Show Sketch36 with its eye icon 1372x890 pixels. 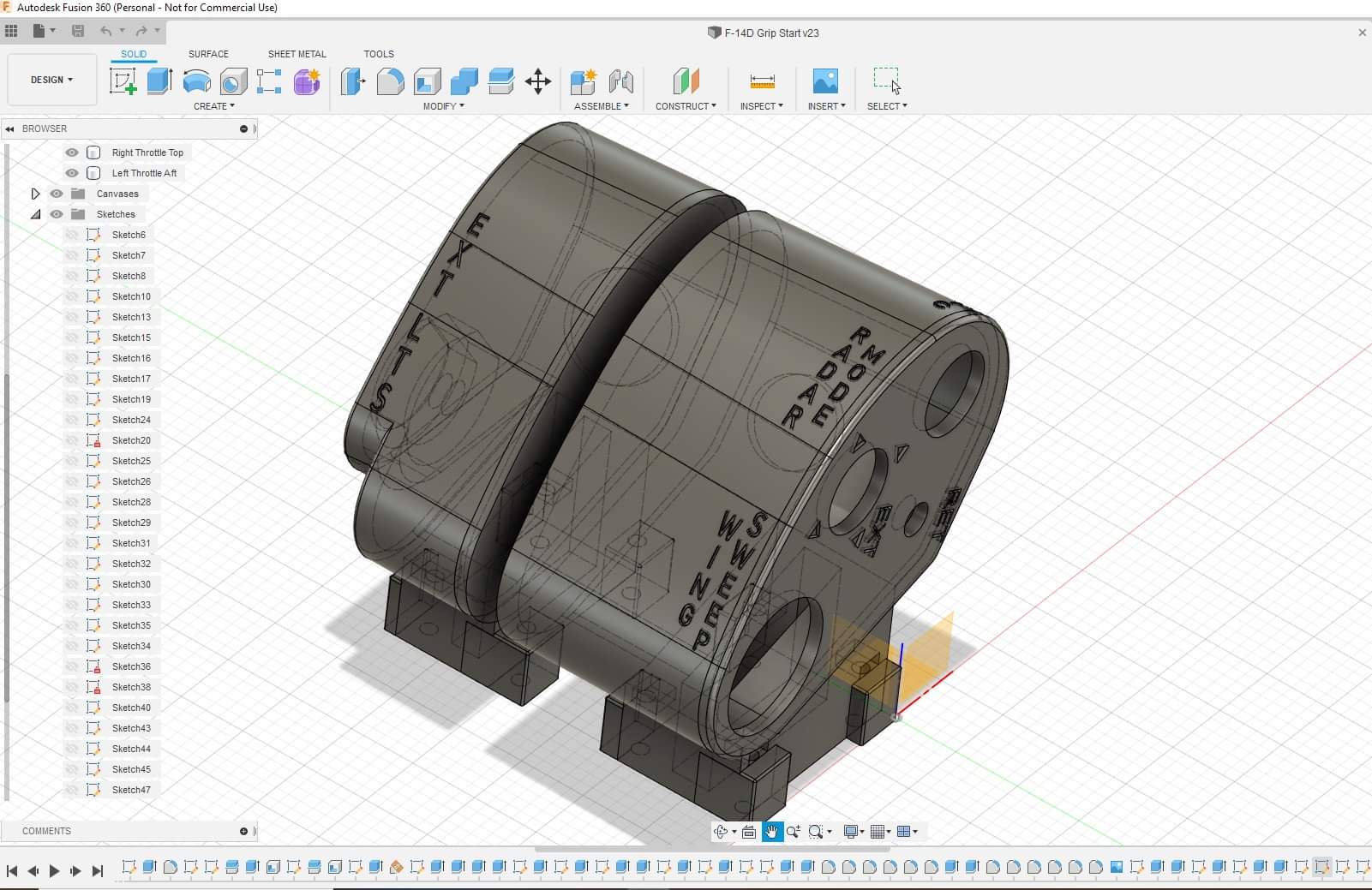72,666
